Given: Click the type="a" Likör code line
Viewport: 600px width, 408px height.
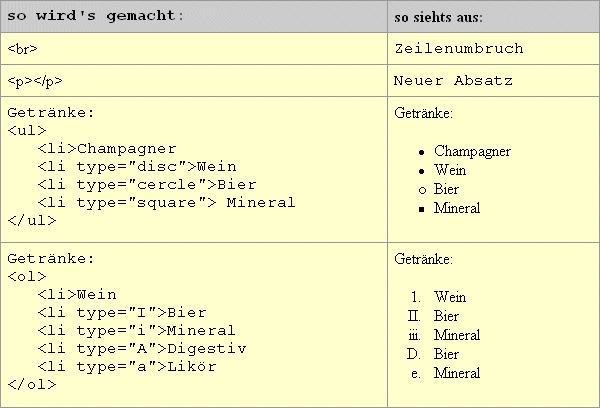Looking at the screenshot, I should 127,367.
